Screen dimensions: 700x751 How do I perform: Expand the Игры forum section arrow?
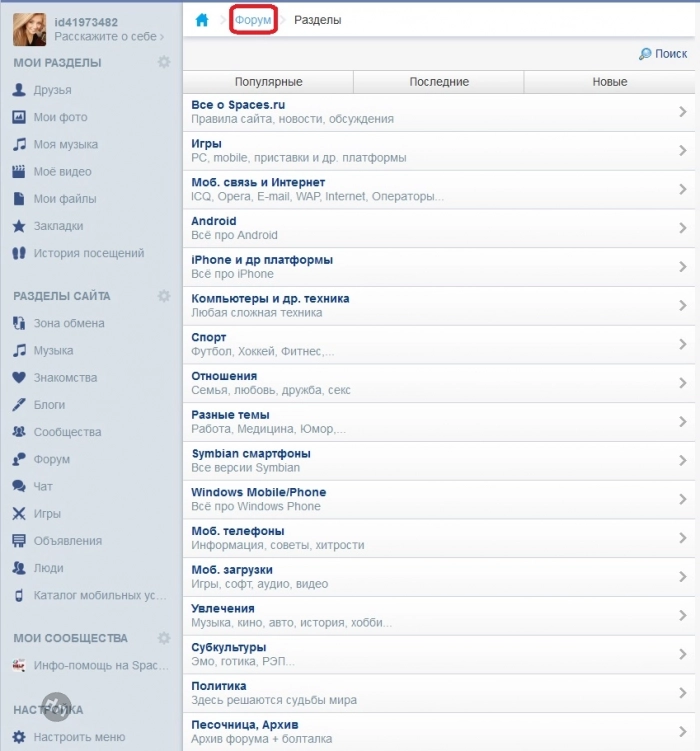pyautogui.click(x=683, y=151)
